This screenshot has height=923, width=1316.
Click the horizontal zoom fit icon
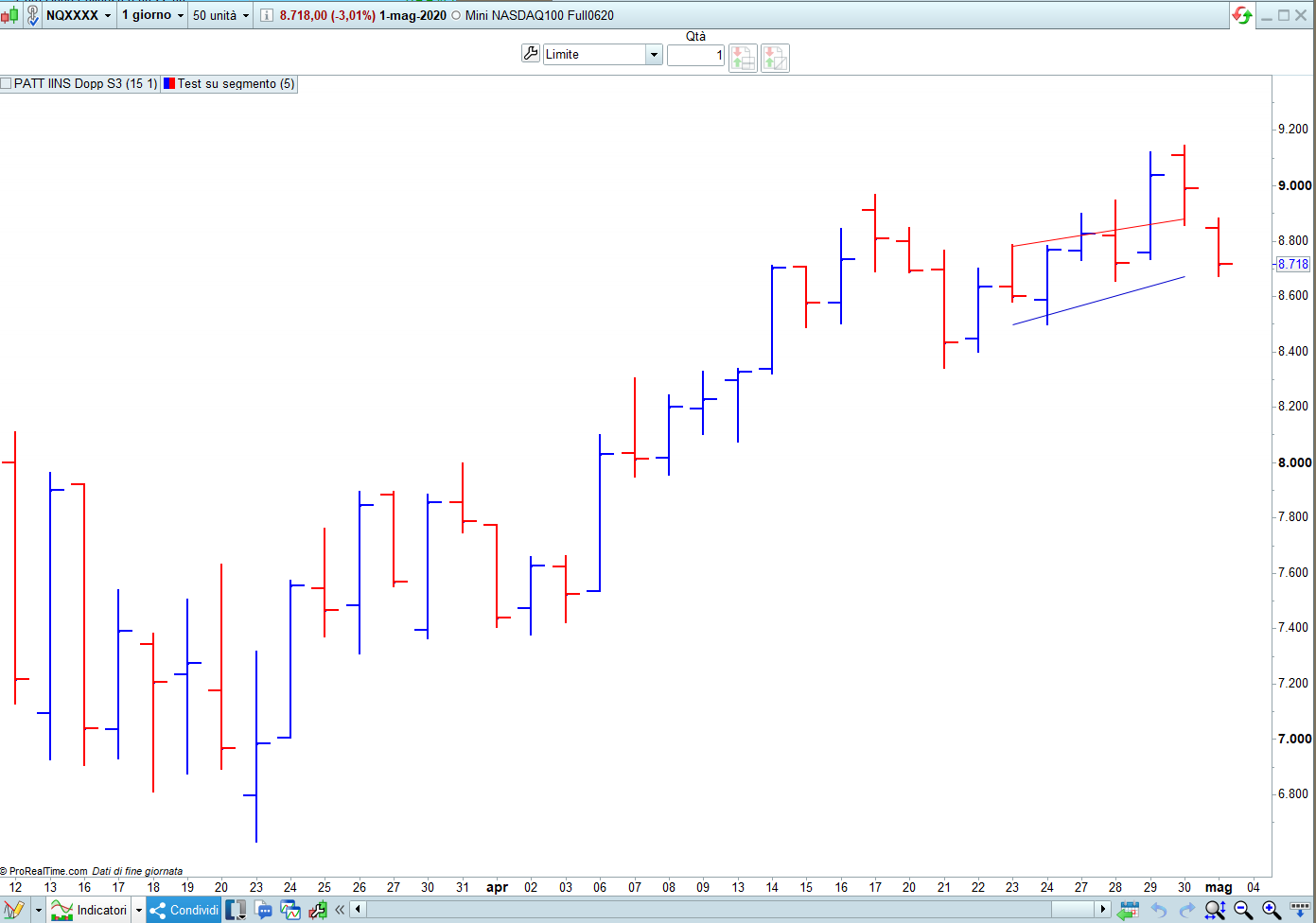pos(1216,910)
